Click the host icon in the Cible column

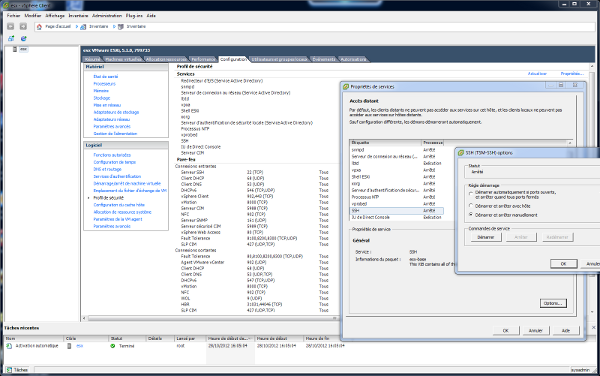(69, 346)
